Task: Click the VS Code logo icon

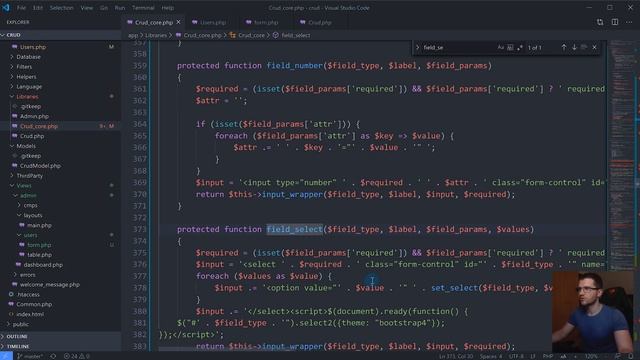Action: [6, 7]
